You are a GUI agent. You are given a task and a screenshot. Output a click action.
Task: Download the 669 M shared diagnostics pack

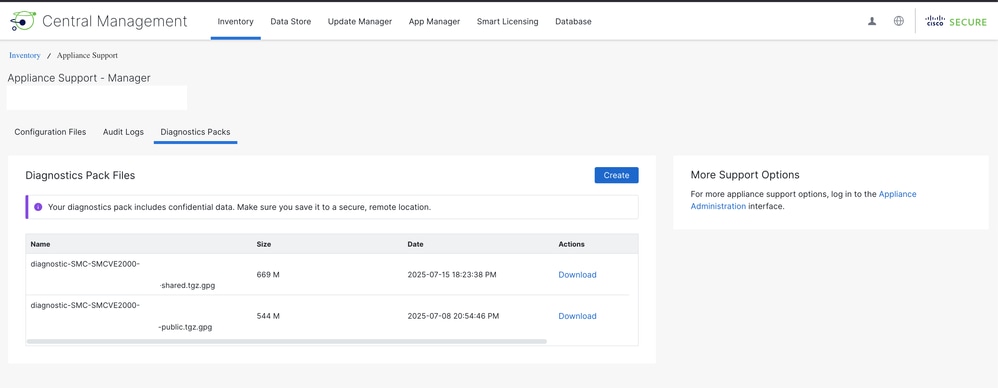click(577, 275)
